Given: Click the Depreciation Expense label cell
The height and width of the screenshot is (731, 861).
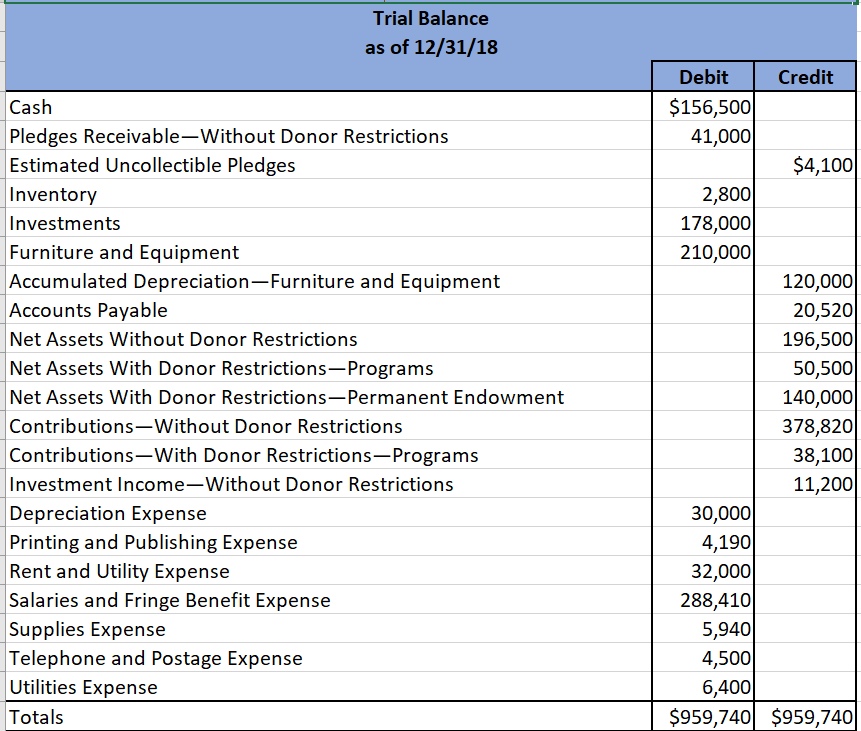Looking at the screenshot, I should 105,513.
